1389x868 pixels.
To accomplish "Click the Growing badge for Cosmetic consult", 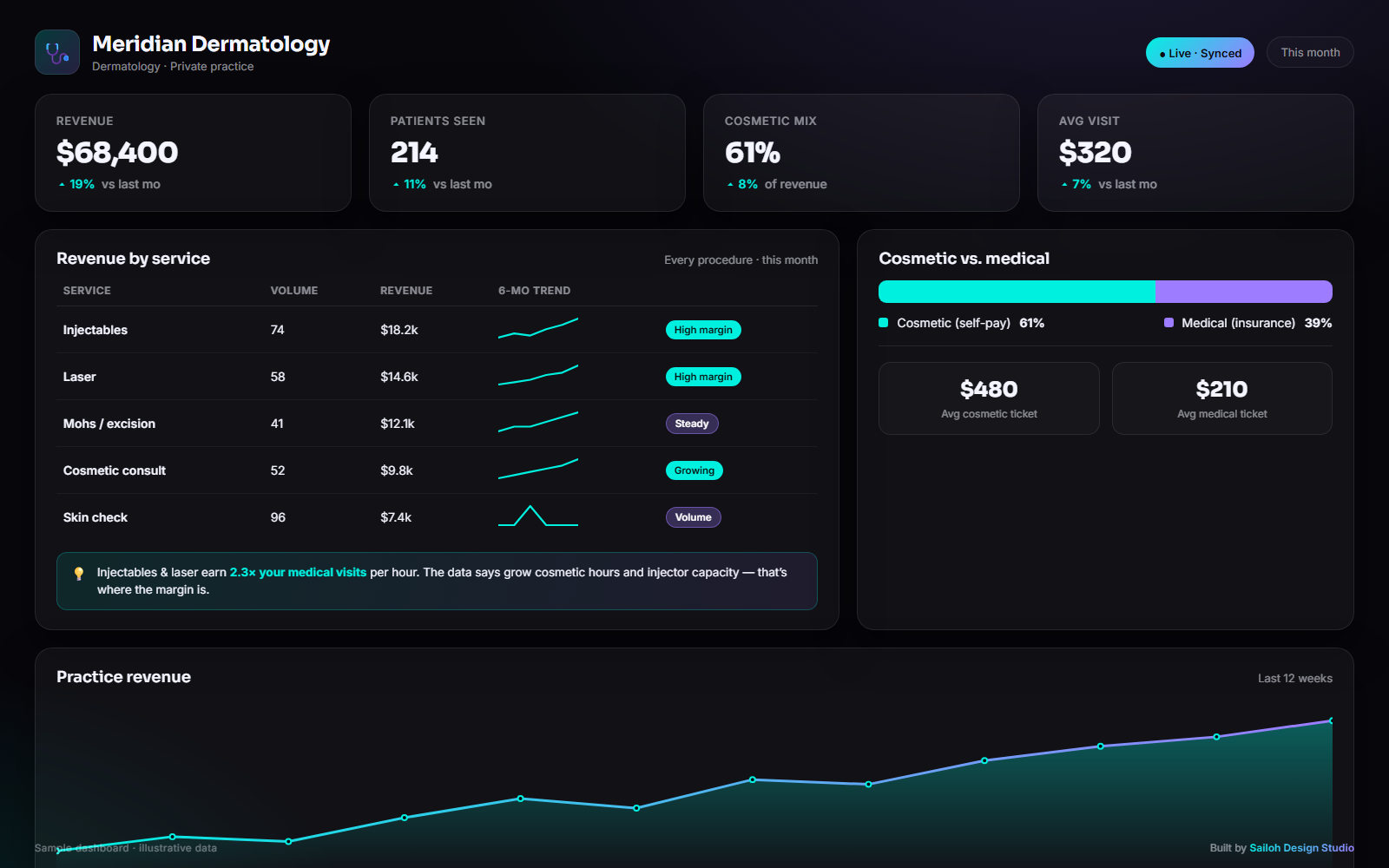I will [694, 470].
